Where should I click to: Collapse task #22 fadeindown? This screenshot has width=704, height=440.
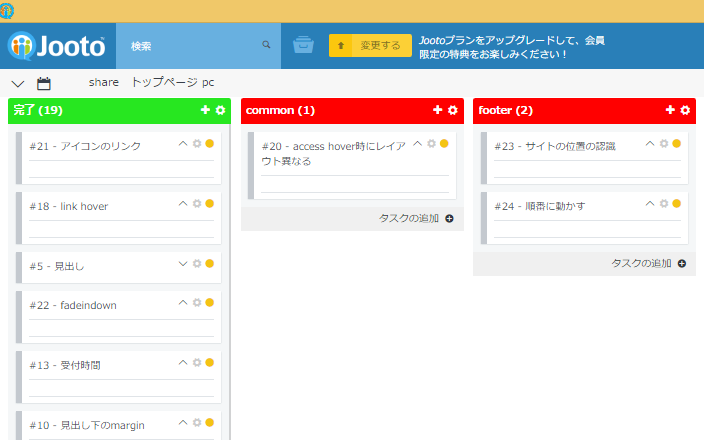[x=183, y=303]
